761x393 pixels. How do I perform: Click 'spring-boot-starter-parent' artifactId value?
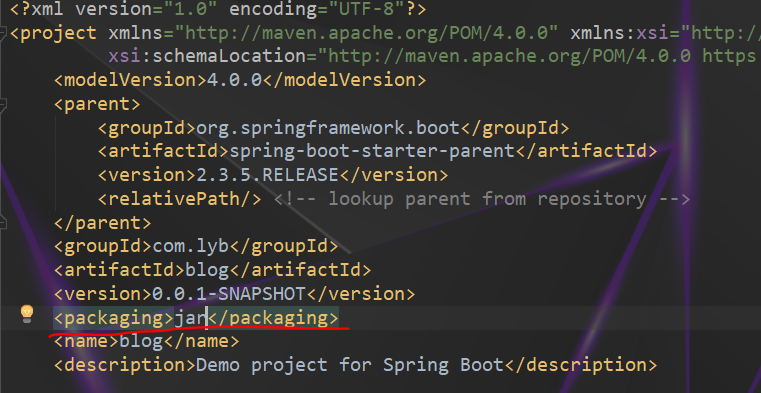[372, 151]
